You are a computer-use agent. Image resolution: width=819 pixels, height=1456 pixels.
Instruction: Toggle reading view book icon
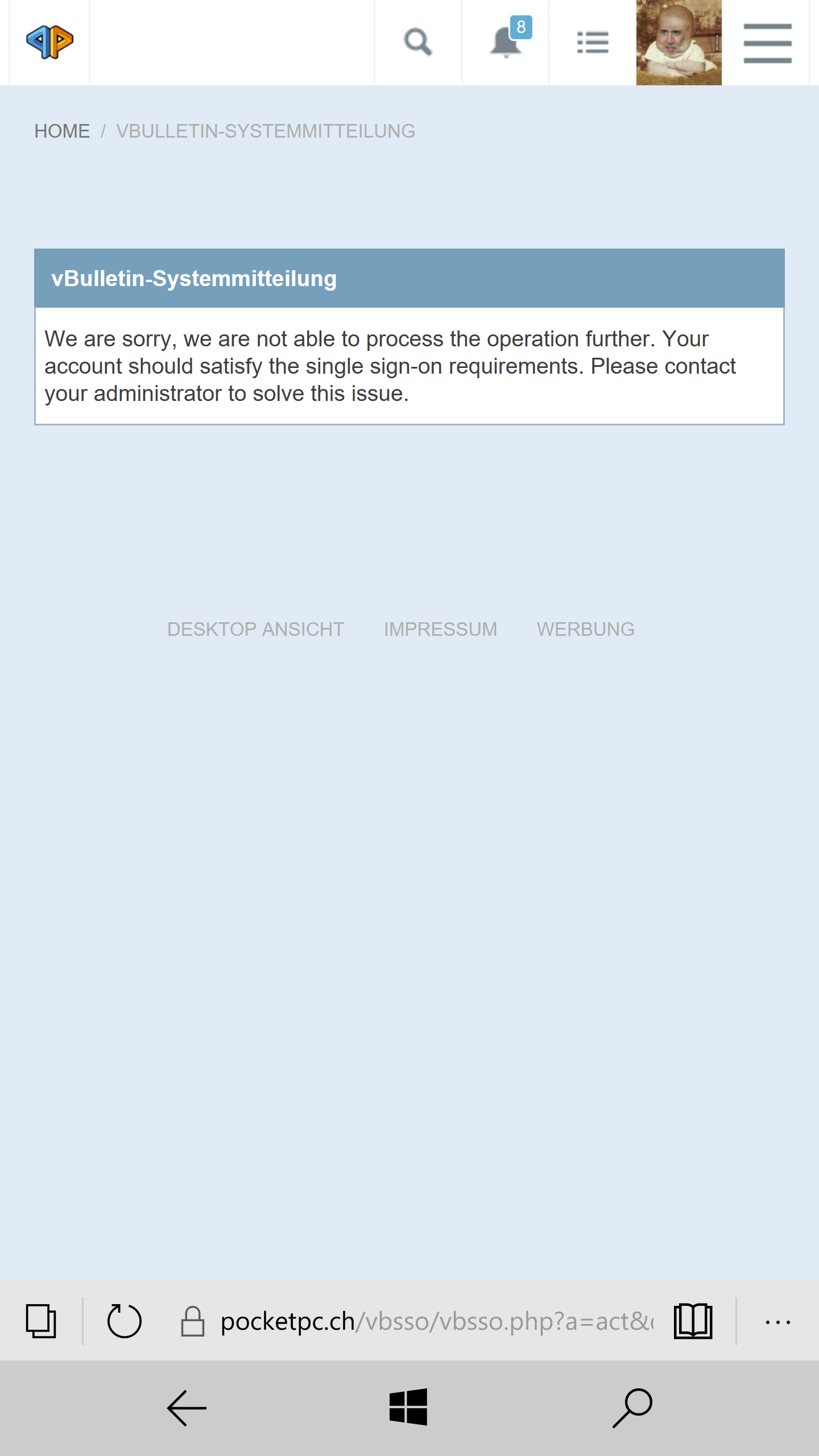(x=693, y=1321)
